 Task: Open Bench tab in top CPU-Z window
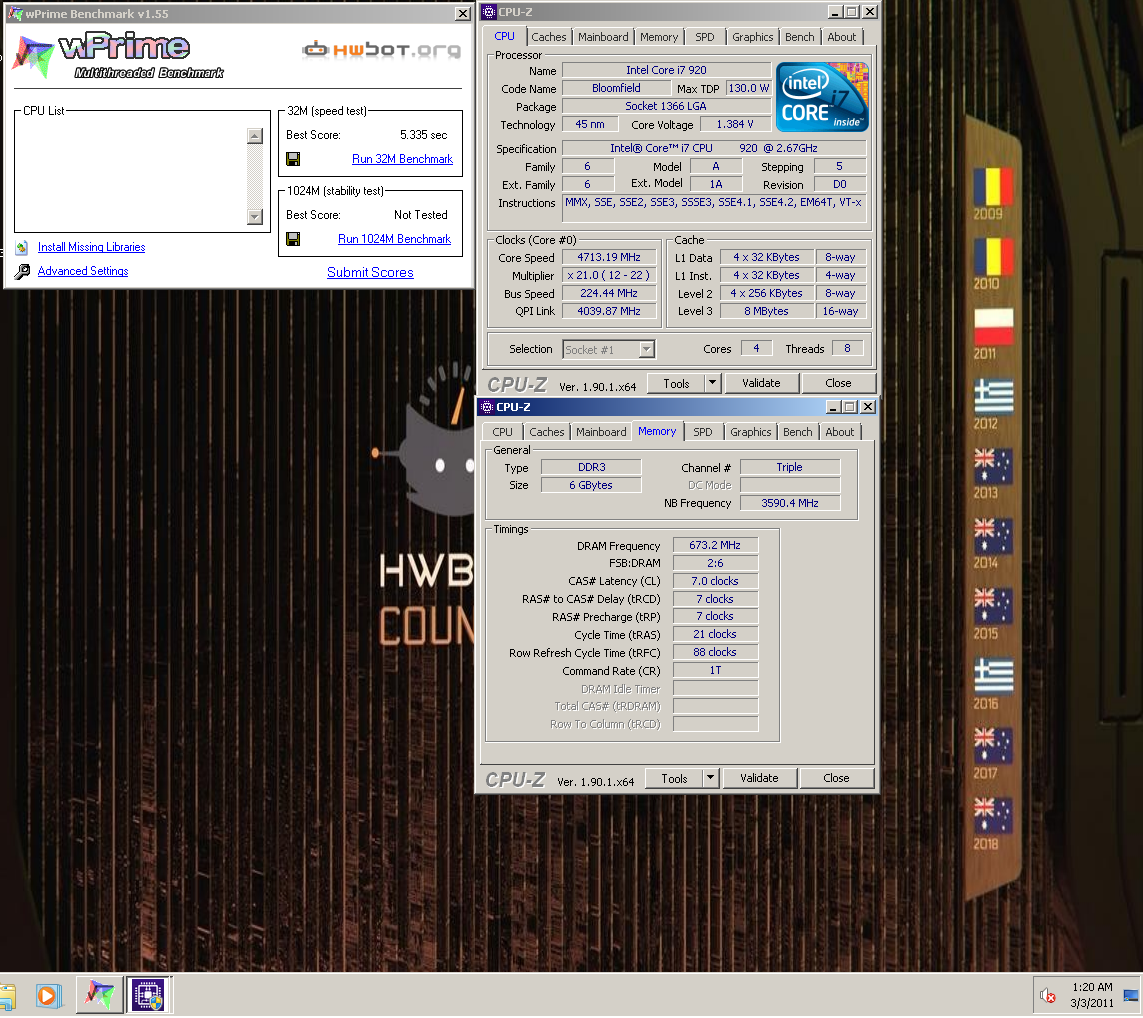coord(800,37)
